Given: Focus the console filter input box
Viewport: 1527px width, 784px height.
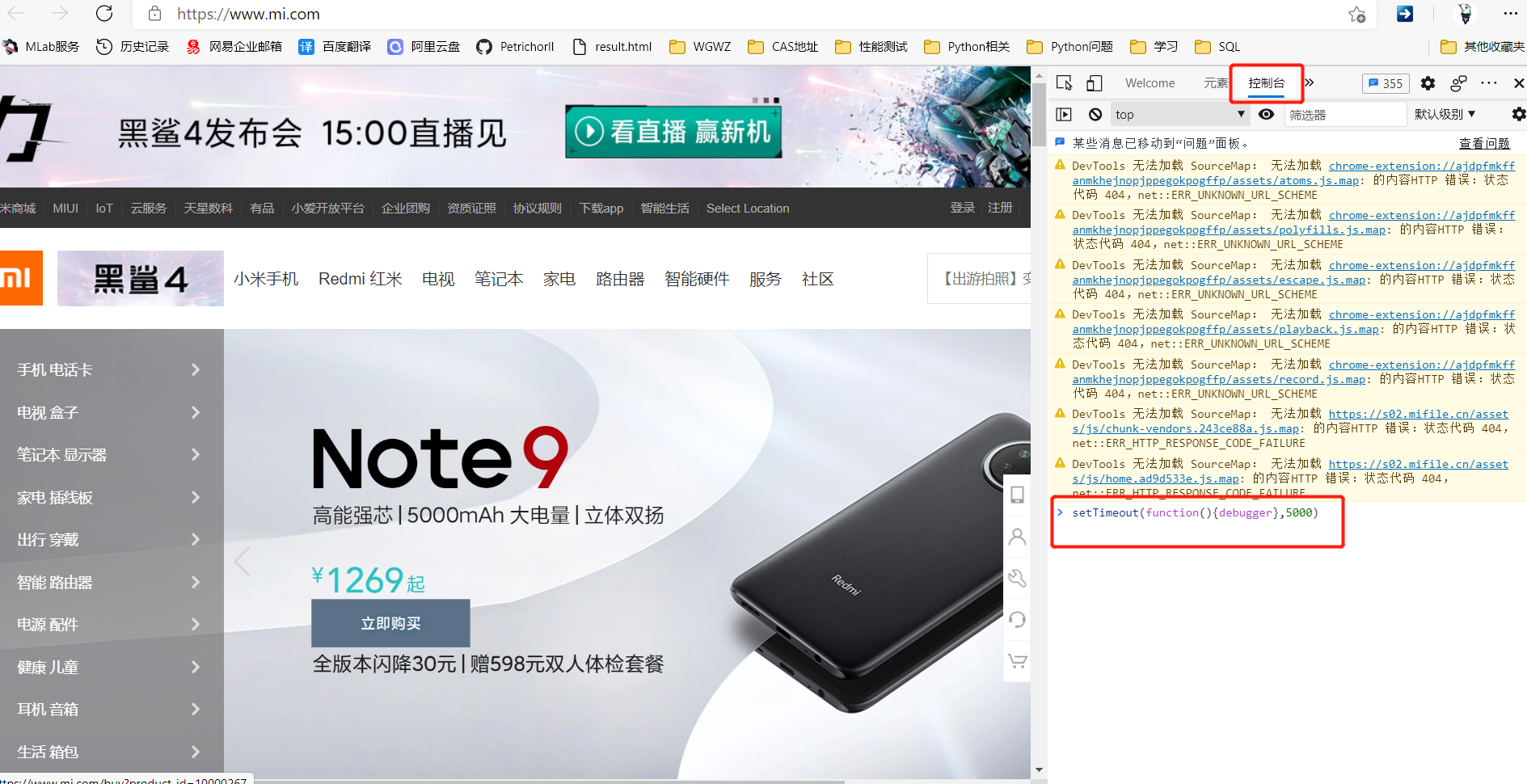Looking at the screenshot, I should [1345, 115].
